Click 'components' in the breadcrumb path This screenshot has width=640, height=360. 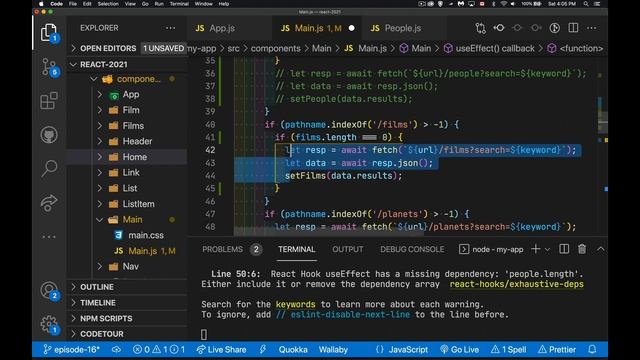coord(276,48)
